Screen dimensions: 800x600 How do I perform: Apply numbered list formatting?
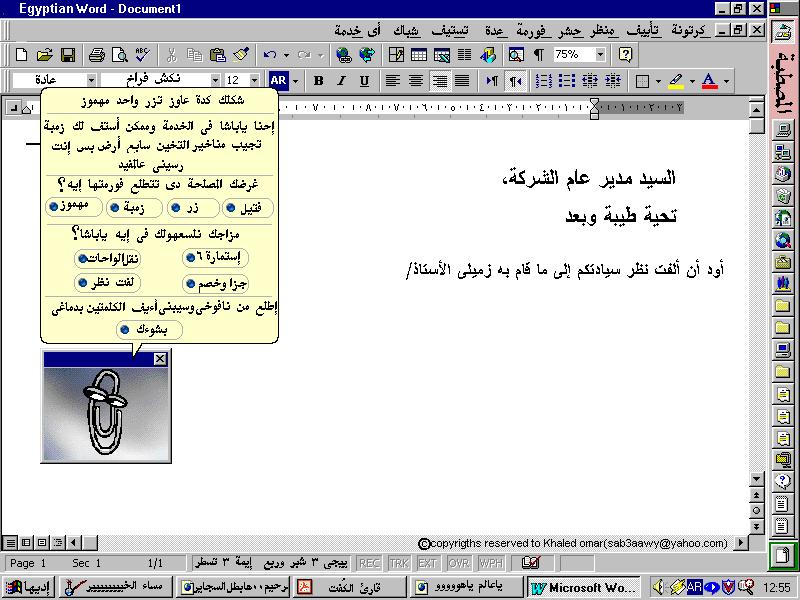point(544,81)
